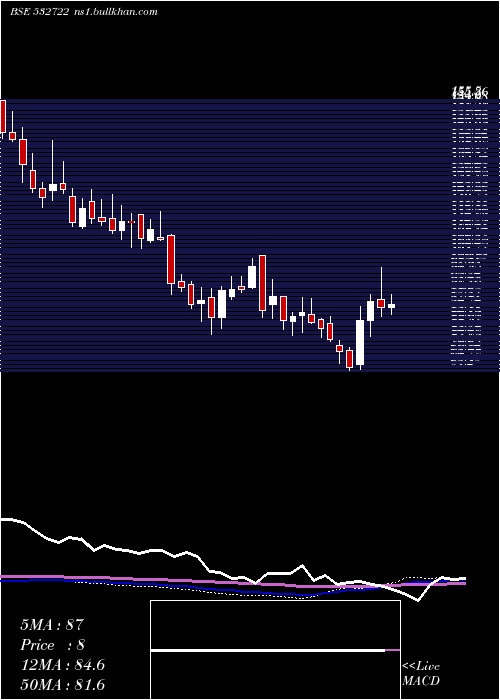500x700 pixels.
Task: Click the white-bordered MACD histogram box
Action: [x=275, y=650]
